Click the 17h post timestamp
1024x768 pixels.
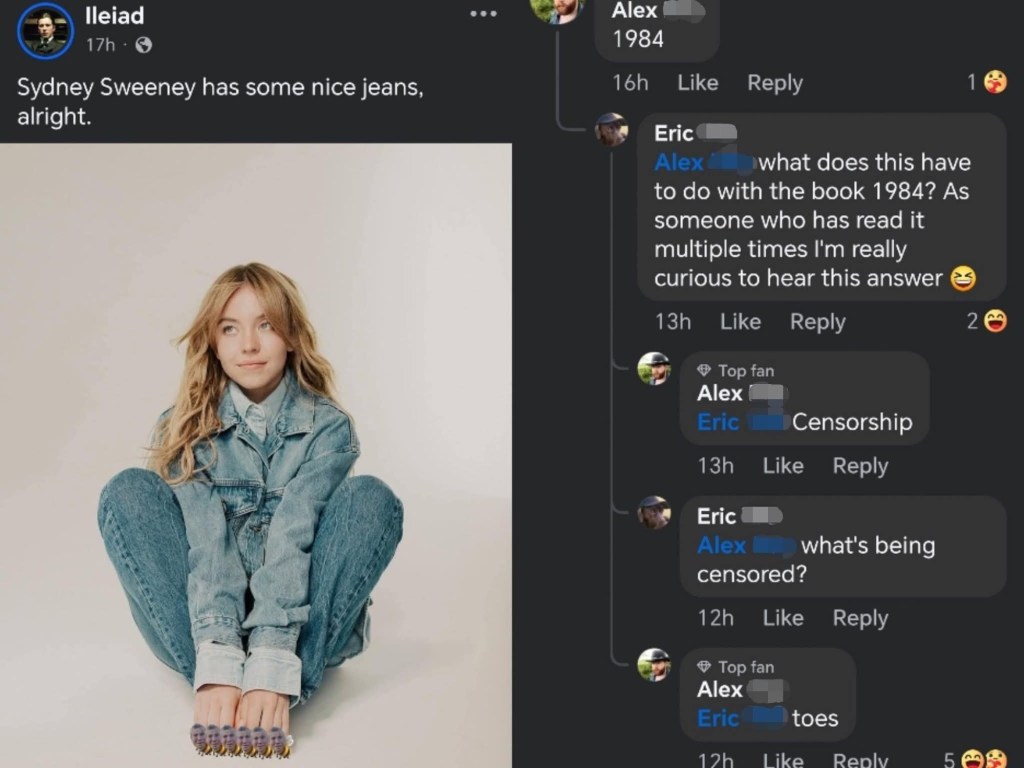tap(100, 45)
